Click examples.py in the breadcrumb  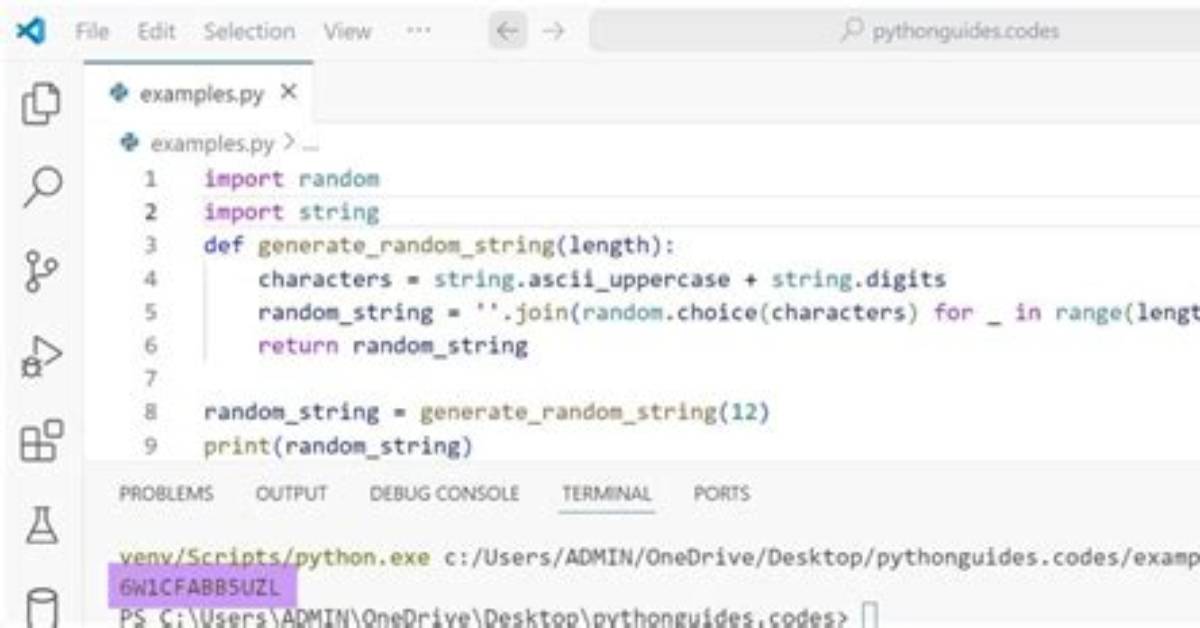coord(211,144)
